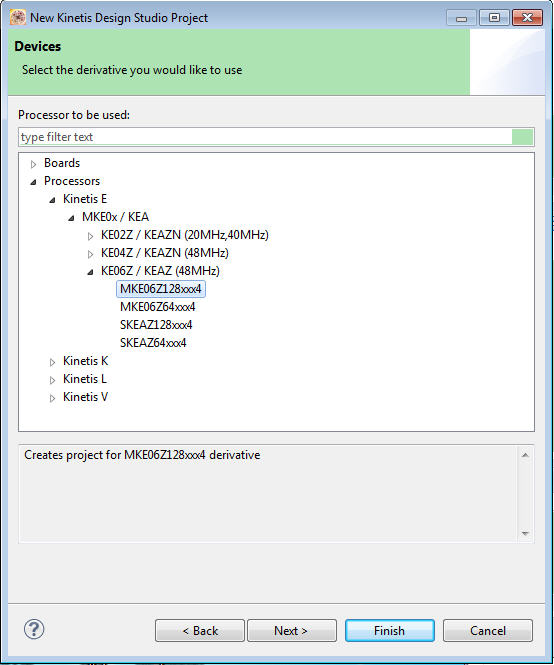Image resolution: width=554 pixels, height=665 pixels.
Task: Select KE04Z / KEAZN (48MHz) label
Action: (165, 253)
